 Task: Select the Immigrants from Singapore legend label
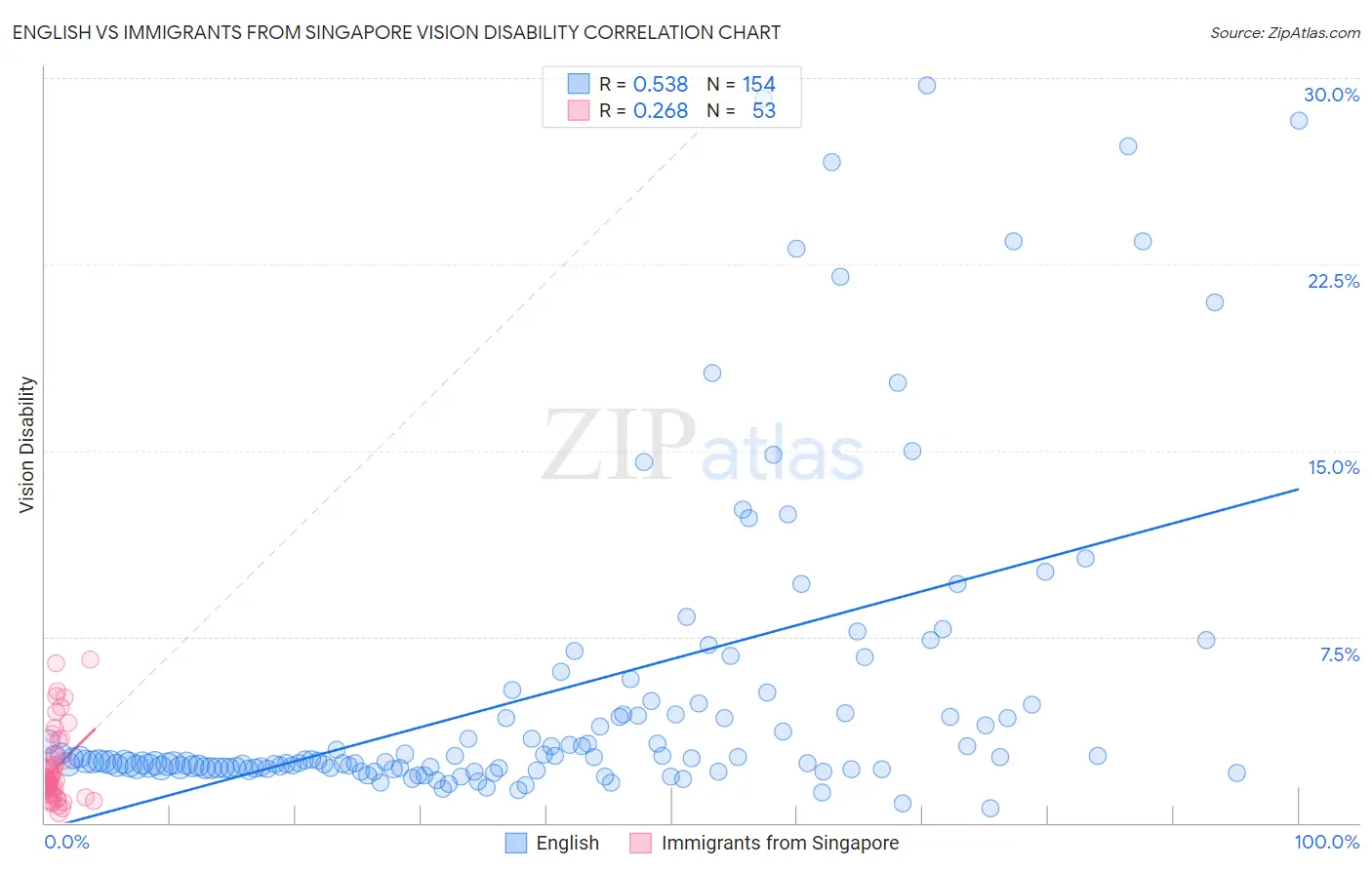click(x=781, y=843)
